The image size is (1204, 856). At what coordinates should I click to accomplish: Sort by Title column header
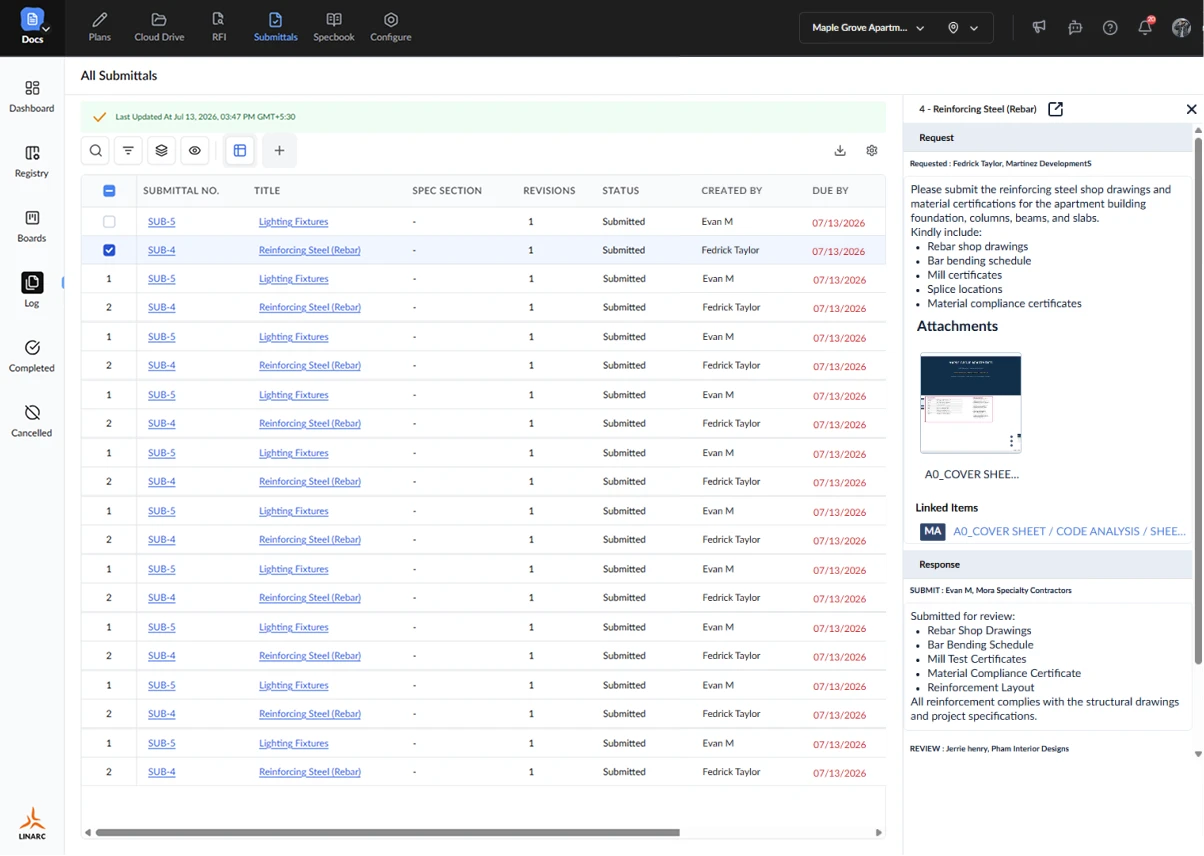(267, 191)
